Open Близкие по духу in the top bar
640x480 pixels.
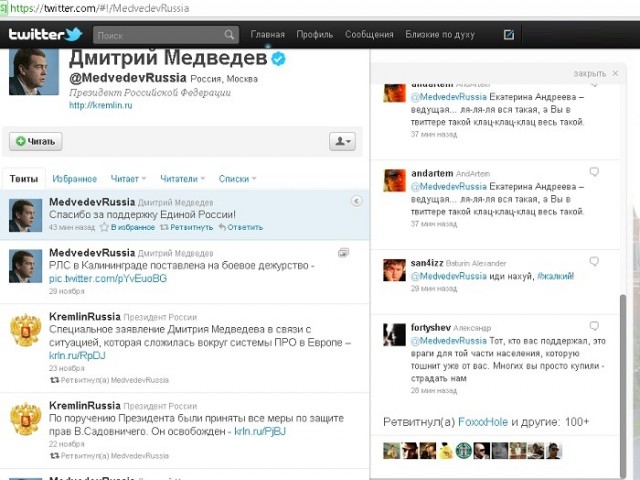pyautogui.click(x=440, y=35)
